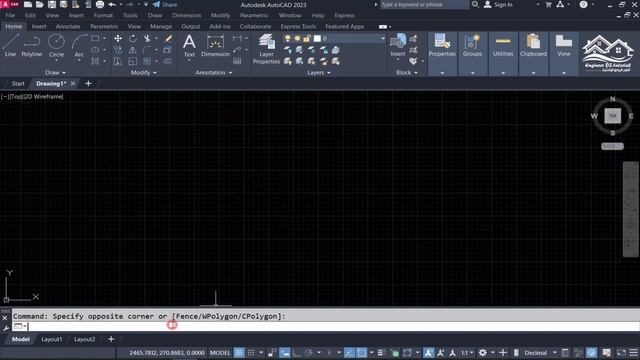Viewport: 640px width, 360px height.
Task: Expand the Modify panel
Action: click(143, 73)
